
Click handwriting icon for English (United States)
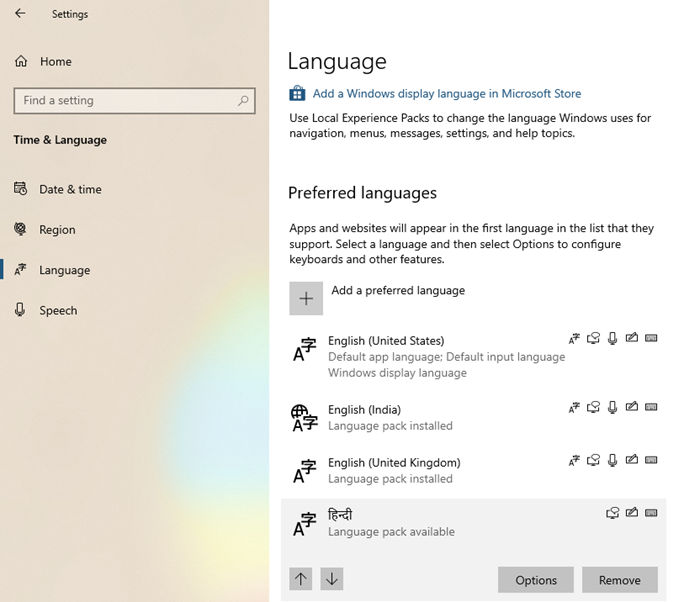[x=632, y=338]
